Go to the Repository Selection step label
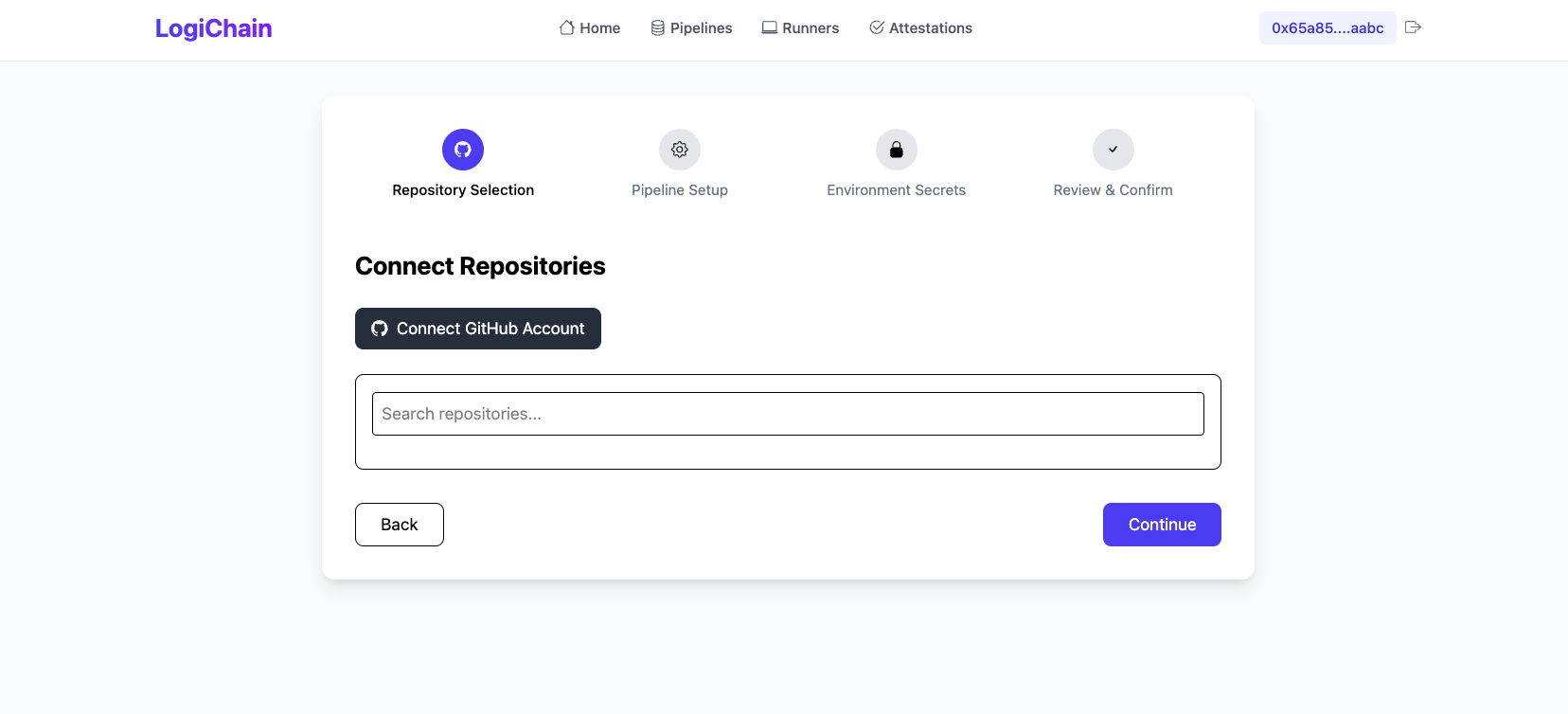 463,190
